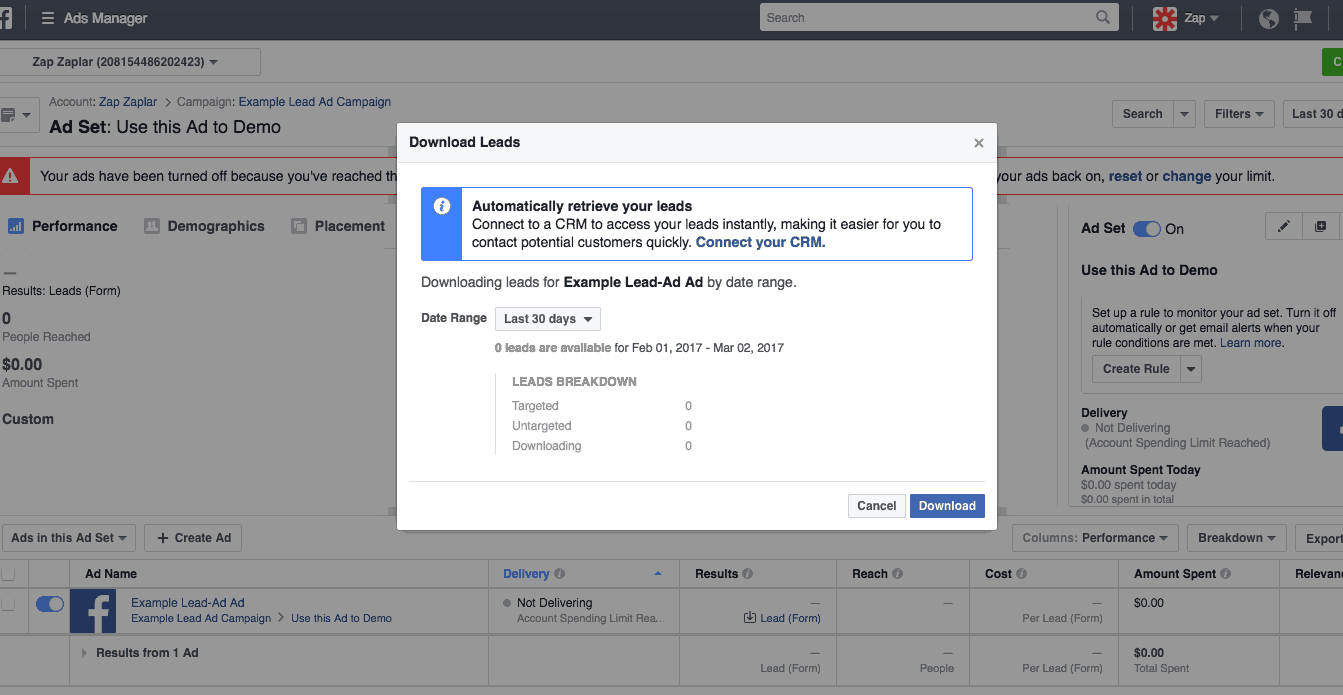Open the Ads in this Ad Set dropdown
Image resolution: width=1343 pixels, height=695 pixels.
click(x=68, y=538)
